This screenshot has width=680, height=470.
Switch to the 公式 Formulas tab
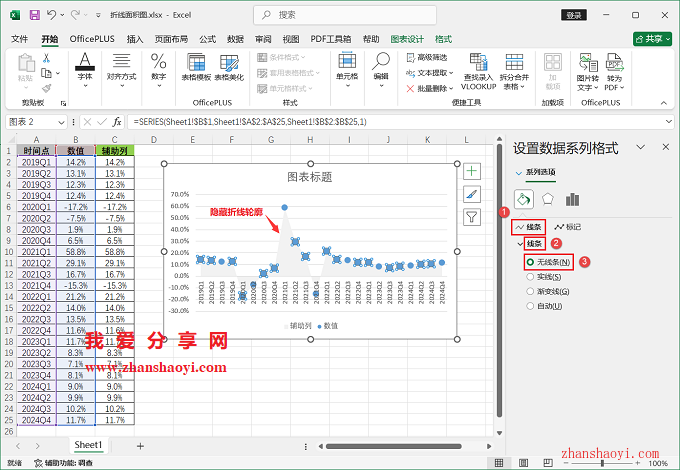click(x=207, y=39)
